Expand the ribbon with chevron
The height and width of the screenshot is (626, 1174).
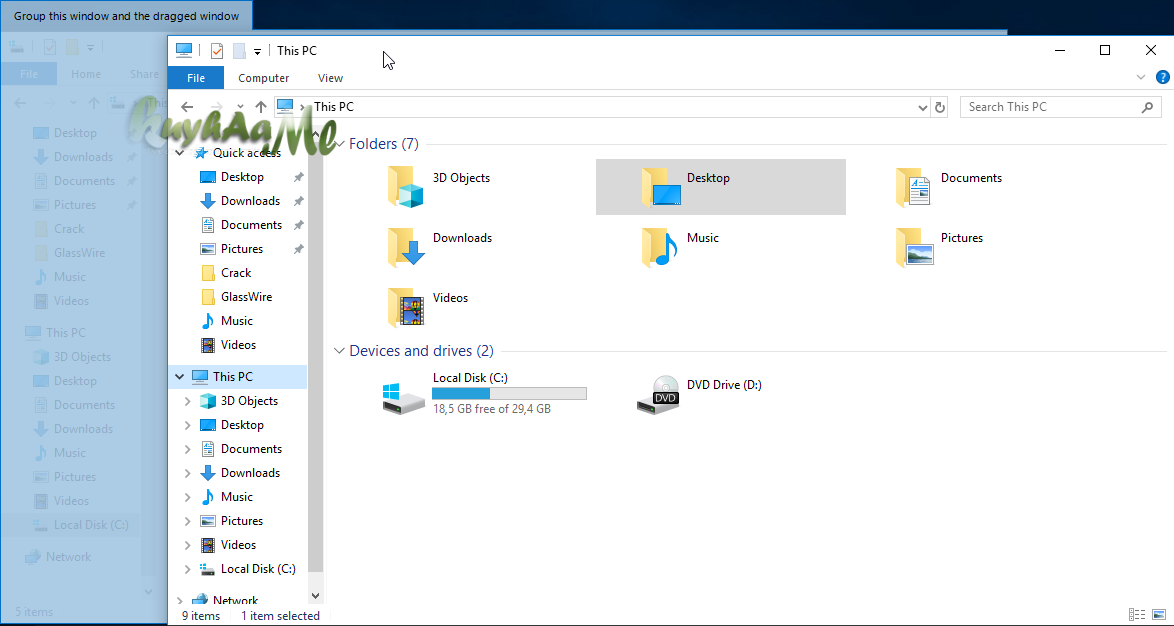pyautogui.click(x=1140, y=77)
